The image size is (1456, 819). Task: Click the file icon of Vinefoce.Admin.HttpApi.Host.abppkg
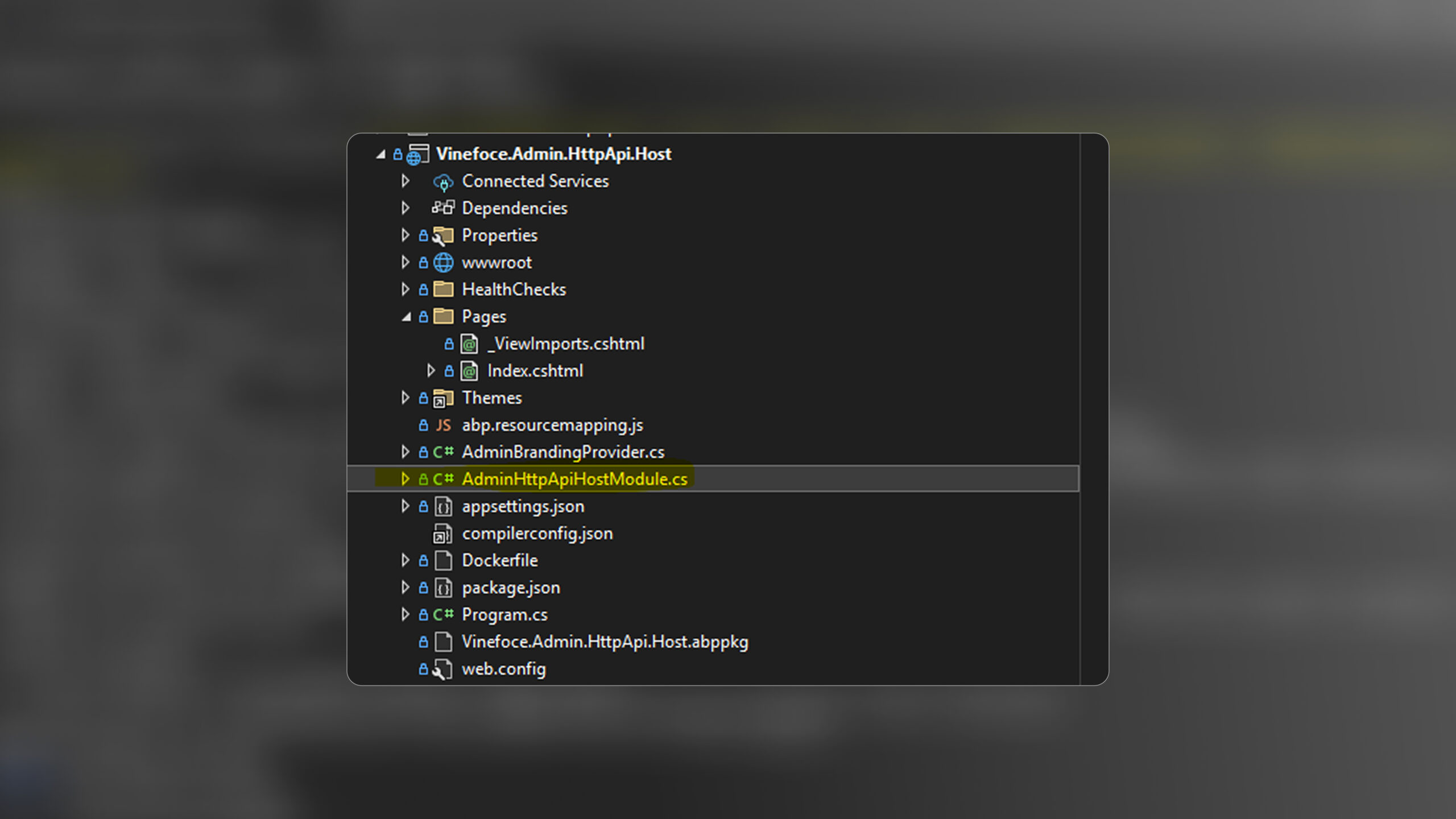pos(444,642)
